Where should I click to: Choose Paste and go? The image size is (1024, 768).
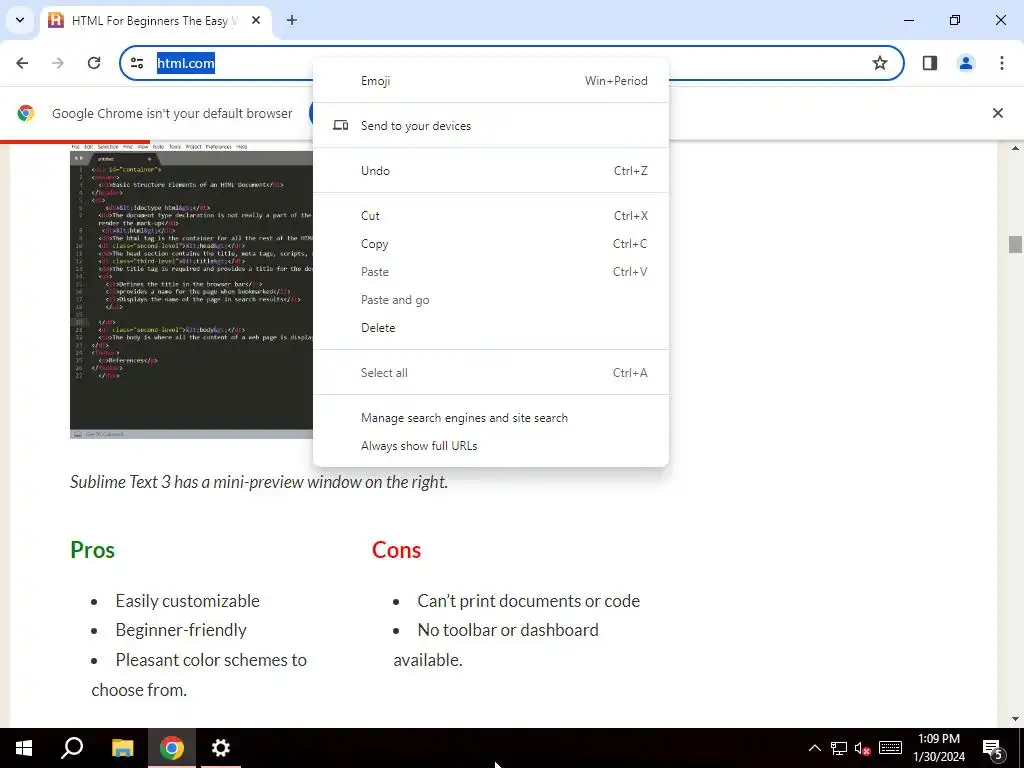pyautogui.click(x=491, y=300)
